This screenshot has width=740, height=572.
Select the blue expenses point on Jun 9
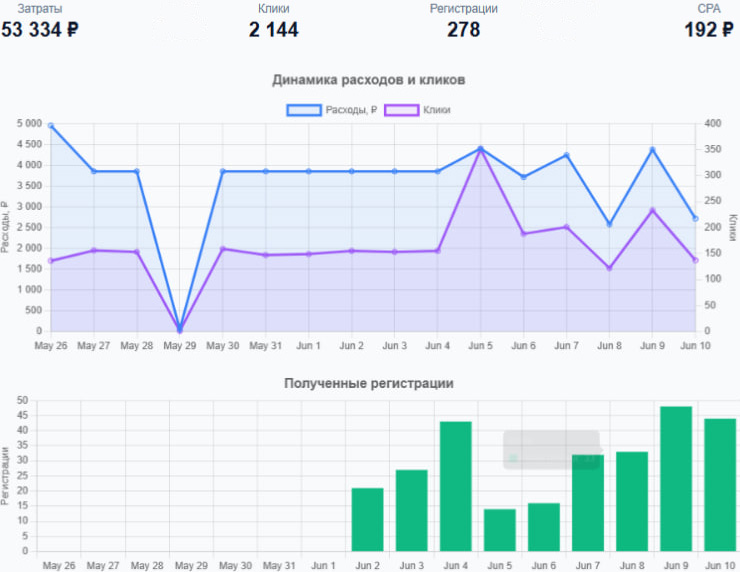pos(652,150)
